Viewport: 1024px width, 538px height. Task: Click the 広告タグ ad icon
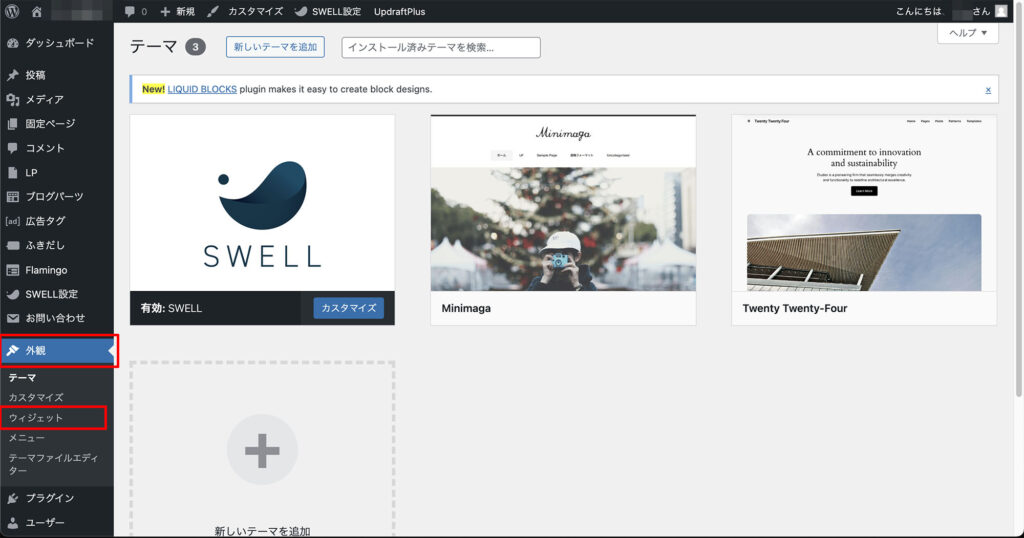point(12,221)
